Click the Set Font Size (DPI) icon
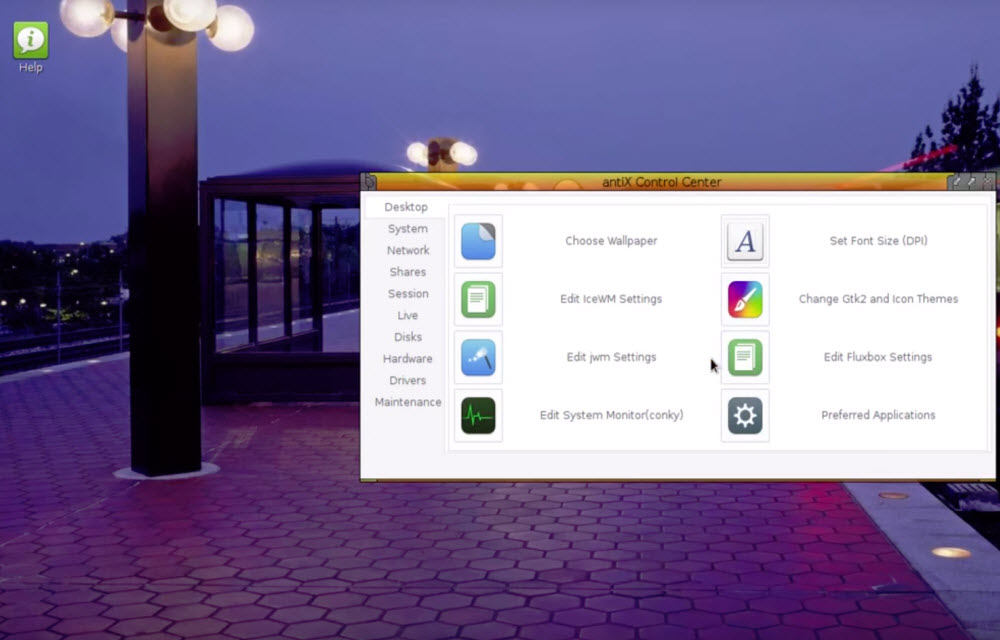The image size is (1000, 640). point(745,241)
